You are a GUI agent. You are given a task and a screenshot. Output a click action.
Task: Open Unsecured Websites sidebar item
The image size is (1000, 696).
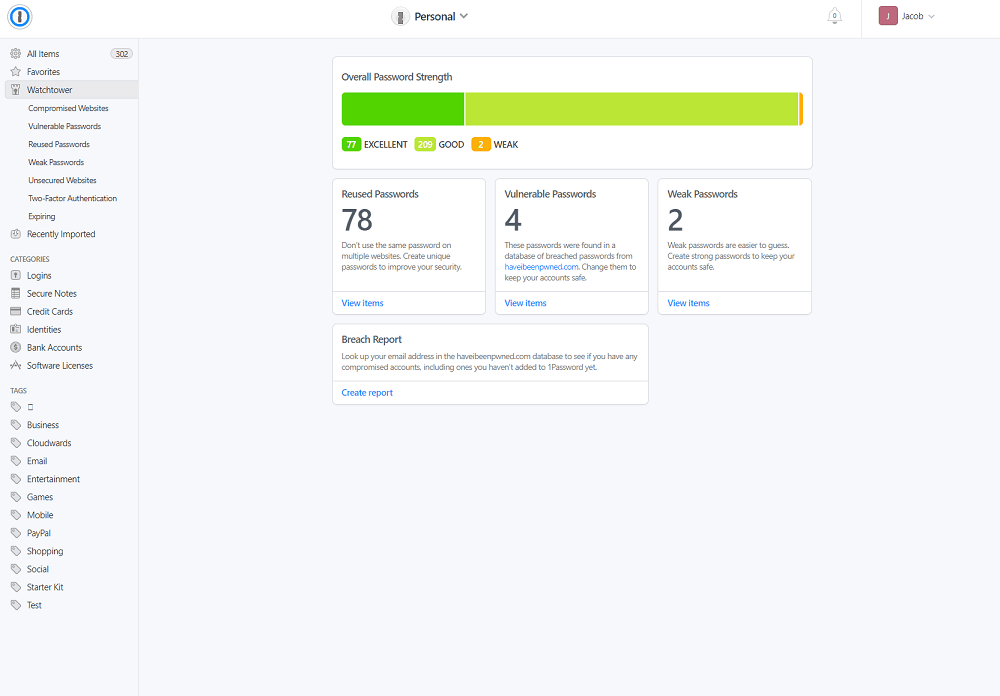click(x=62, y=180)
